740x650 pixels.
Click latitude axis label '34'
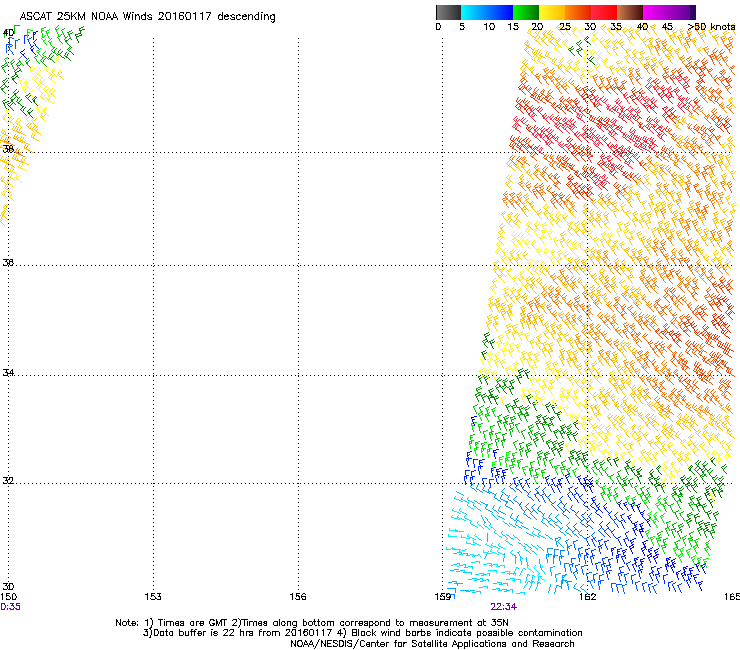coord(8,372)
